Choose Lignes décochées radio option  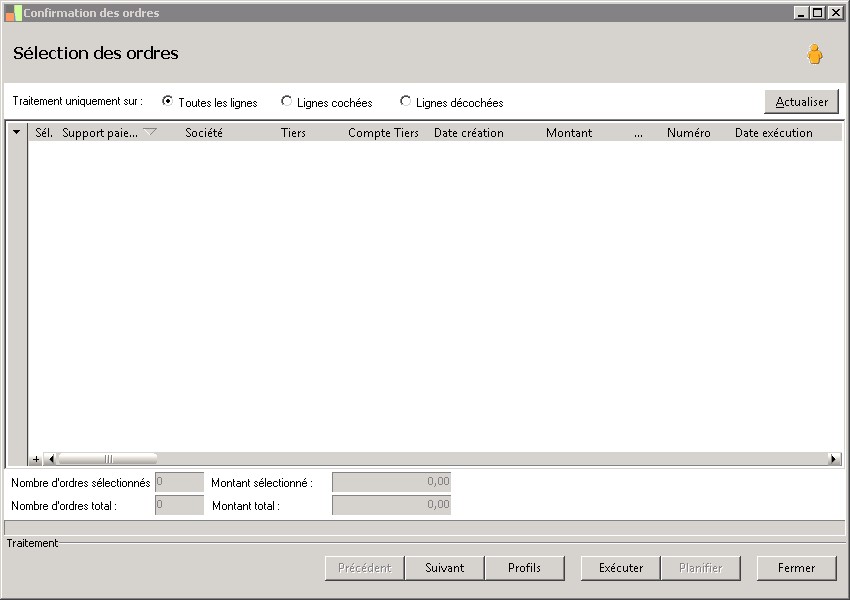coord(405,101)
